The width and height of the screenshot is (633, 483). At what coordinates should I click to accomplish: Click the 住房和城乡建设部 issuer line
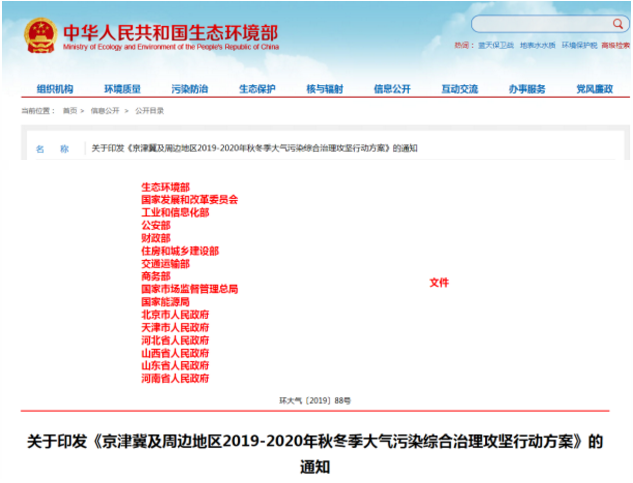180,251
